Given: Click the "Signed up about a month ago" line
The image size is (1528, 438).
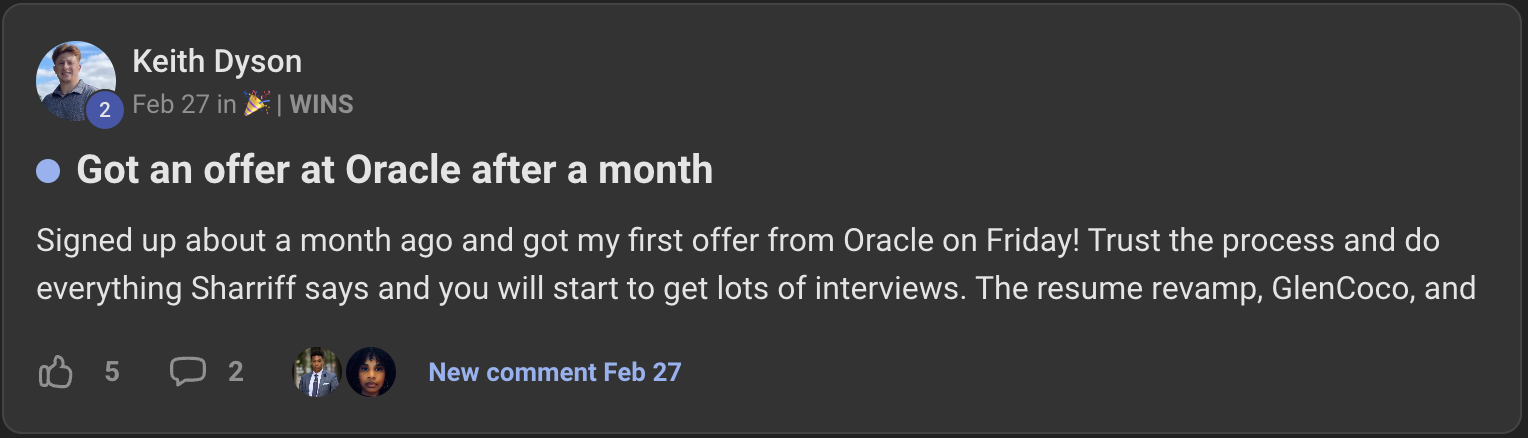Looking at the screenshot, I should coord(736,241).
